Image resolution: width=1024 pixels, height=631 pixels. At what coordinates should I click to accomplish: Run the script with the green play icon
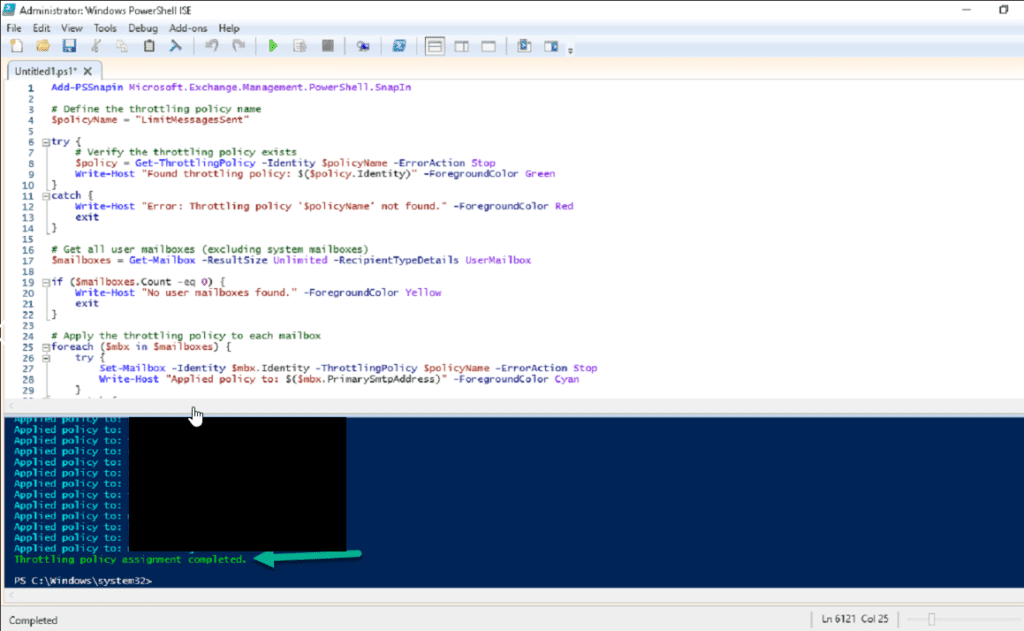coord(272,46)
